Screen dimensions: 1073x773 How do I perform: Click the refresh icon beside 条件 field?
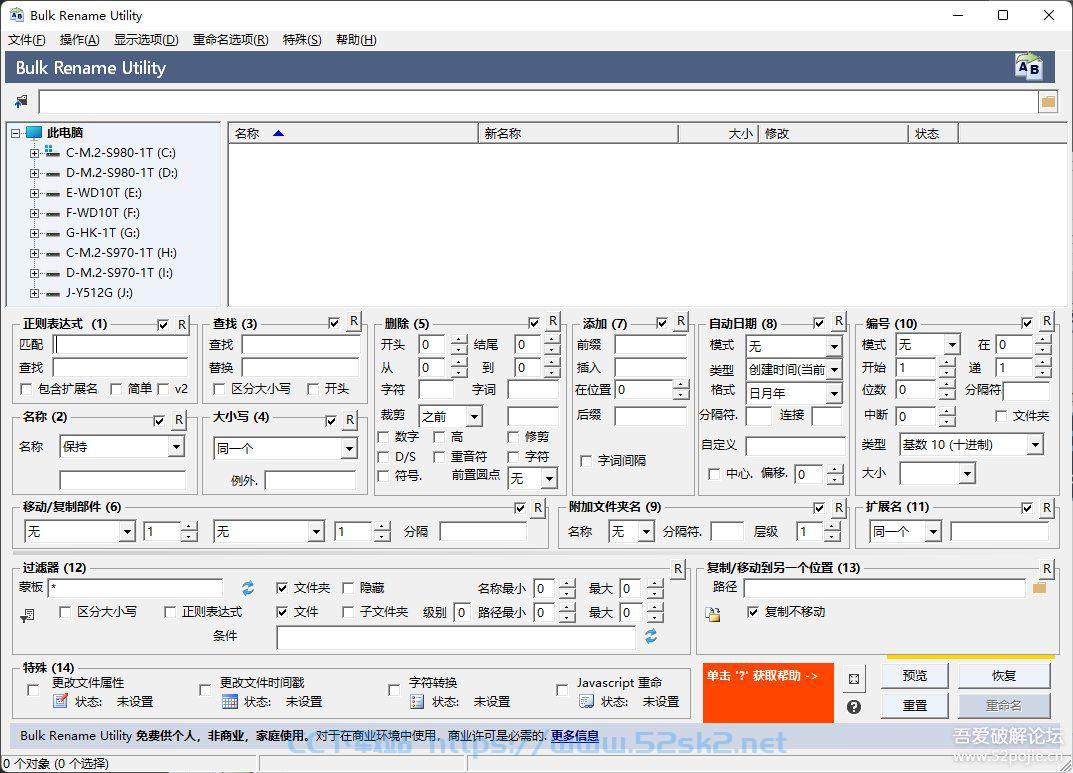click(x=651, y=636)
